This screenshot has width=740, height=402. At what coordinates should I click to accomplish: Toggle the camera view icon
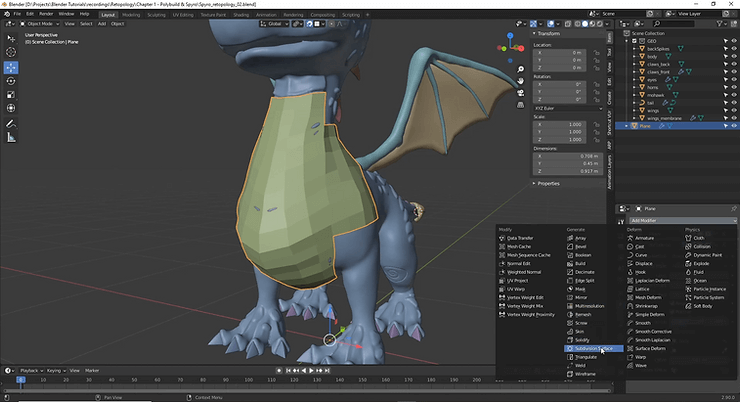521,93
